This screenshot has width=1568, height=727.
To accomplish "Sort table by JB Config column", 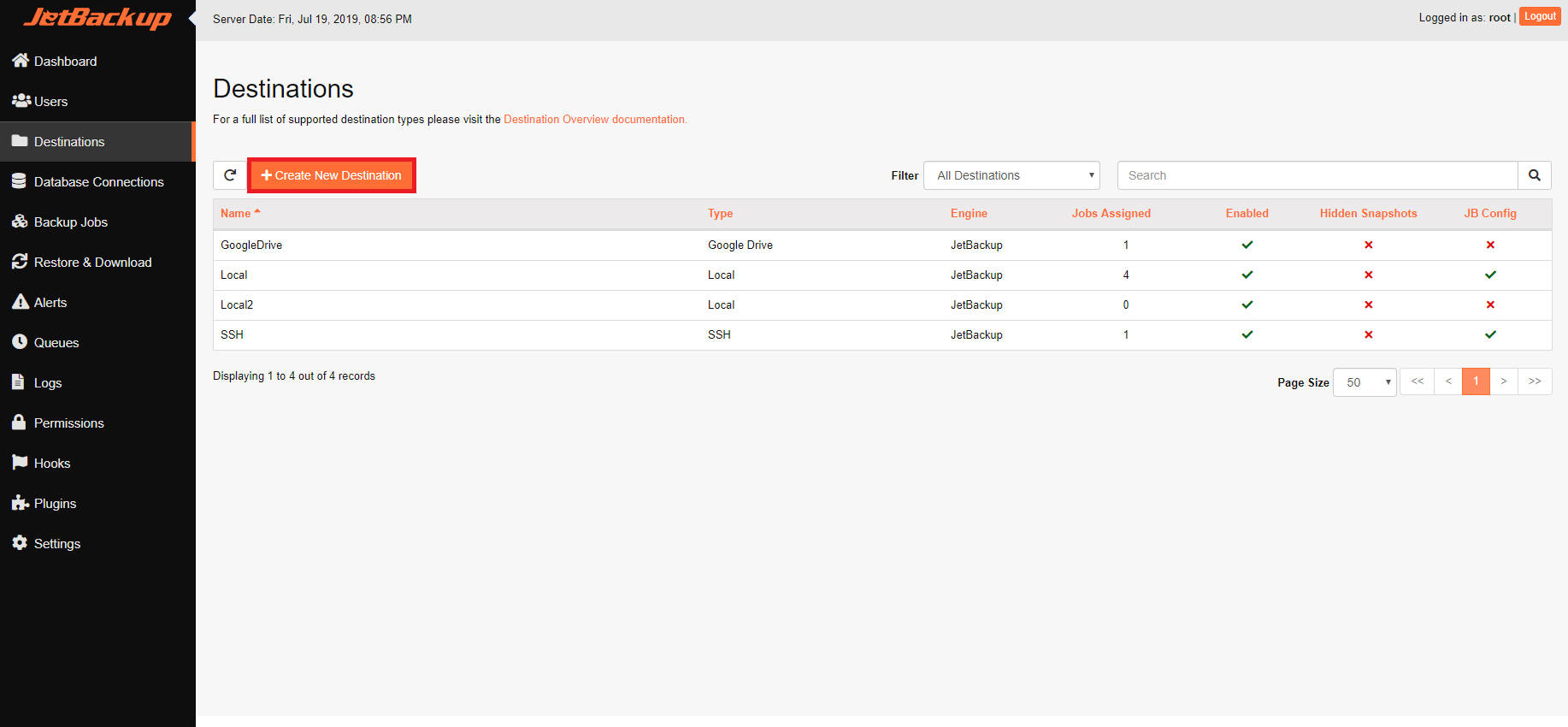I will 1490,213.
